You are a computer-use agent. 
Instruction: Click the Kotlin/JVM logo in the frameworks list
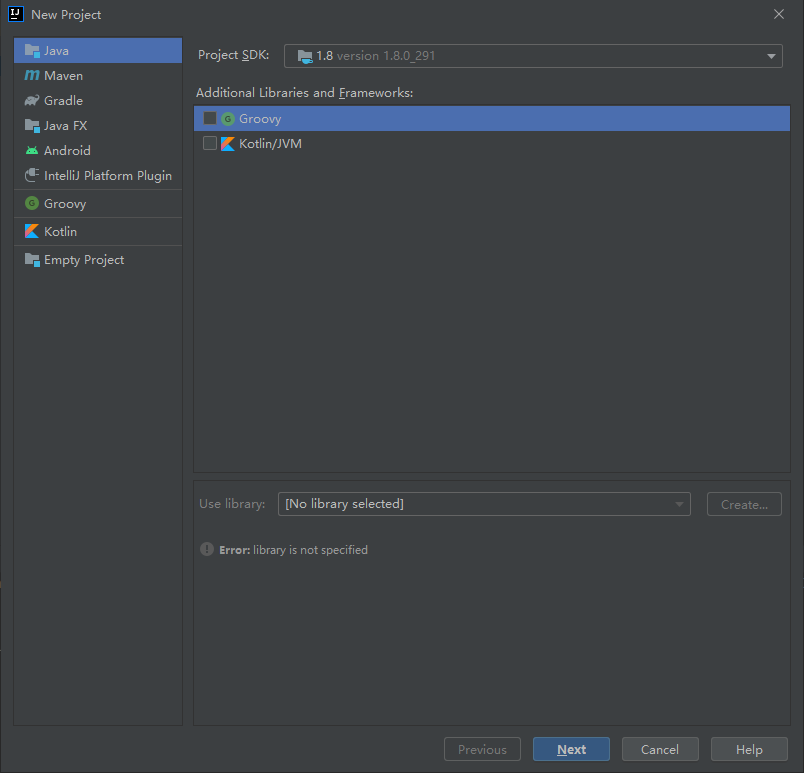(228, 144)
